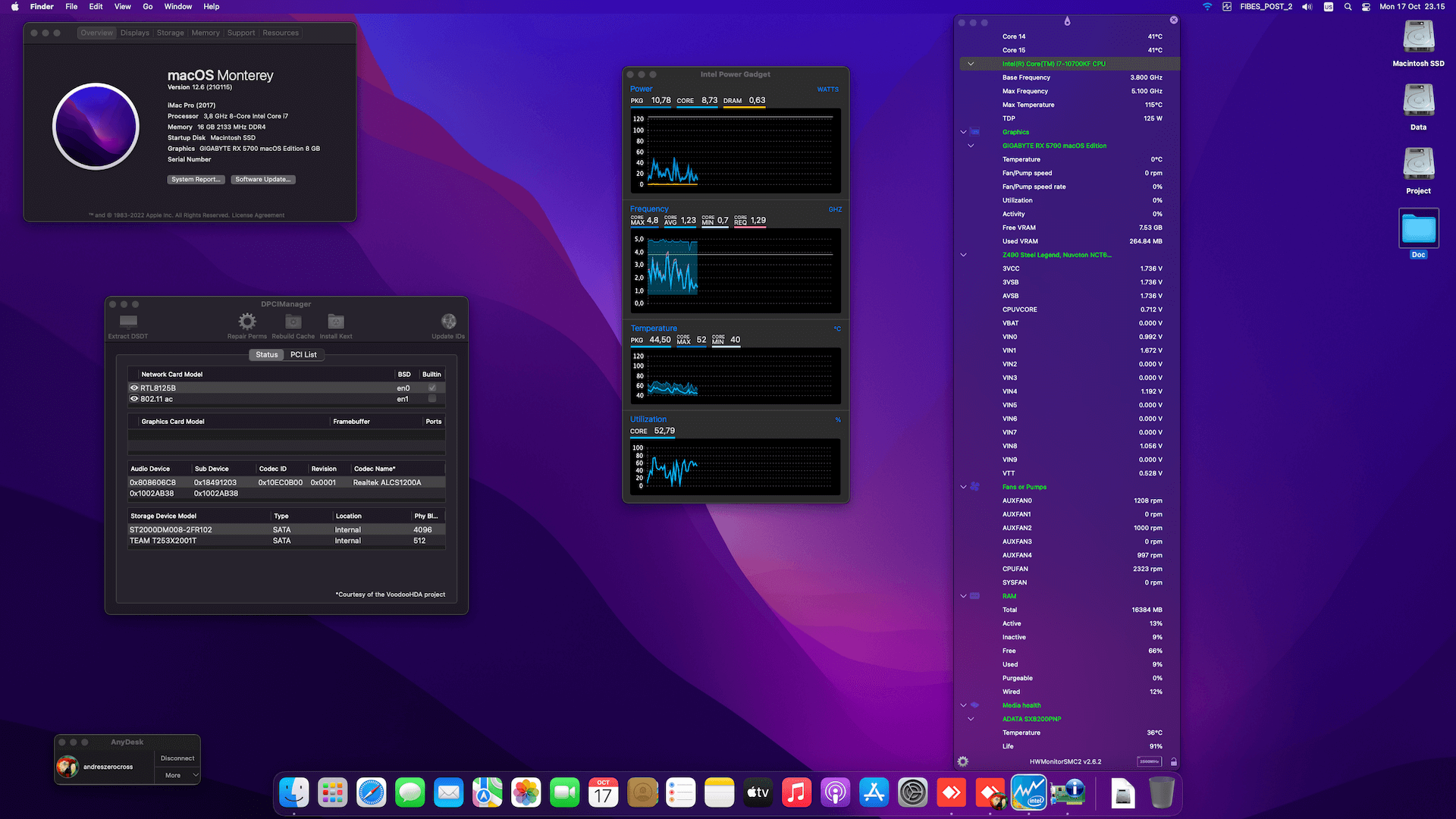
Task: Toggle Builtin checkbox for 802.11 ac
Action: pos(432,399)
